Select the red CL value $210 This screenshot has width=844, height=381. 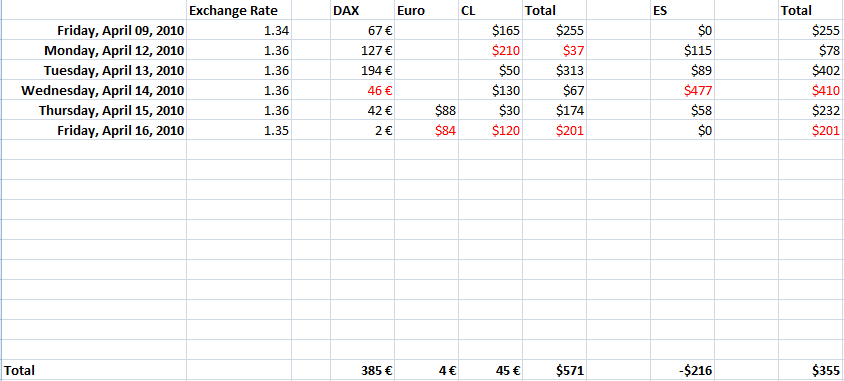[490, 51]
